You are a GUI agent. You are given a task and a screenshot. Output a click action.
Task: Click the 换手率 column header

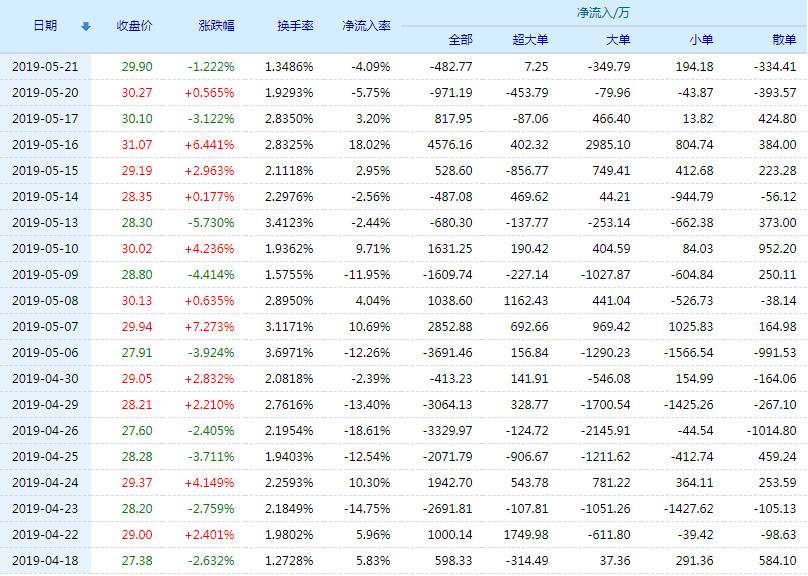295,26
